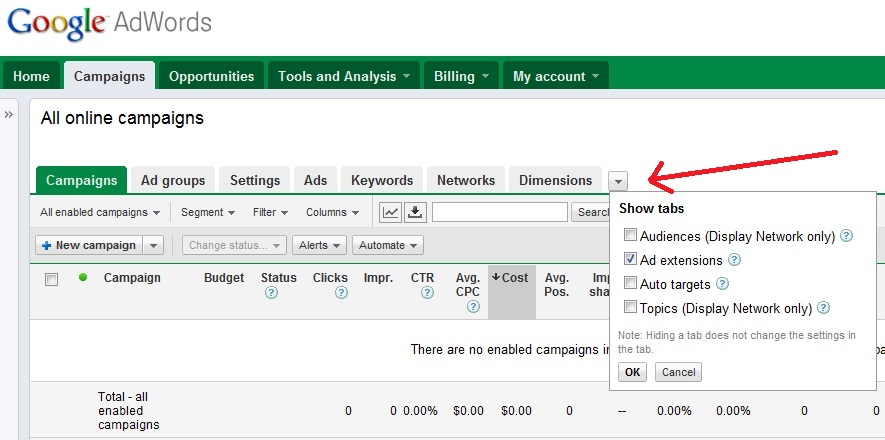The image size is (885, 440).
Task: Open the Opportunities tab
Action: point(211,76)
